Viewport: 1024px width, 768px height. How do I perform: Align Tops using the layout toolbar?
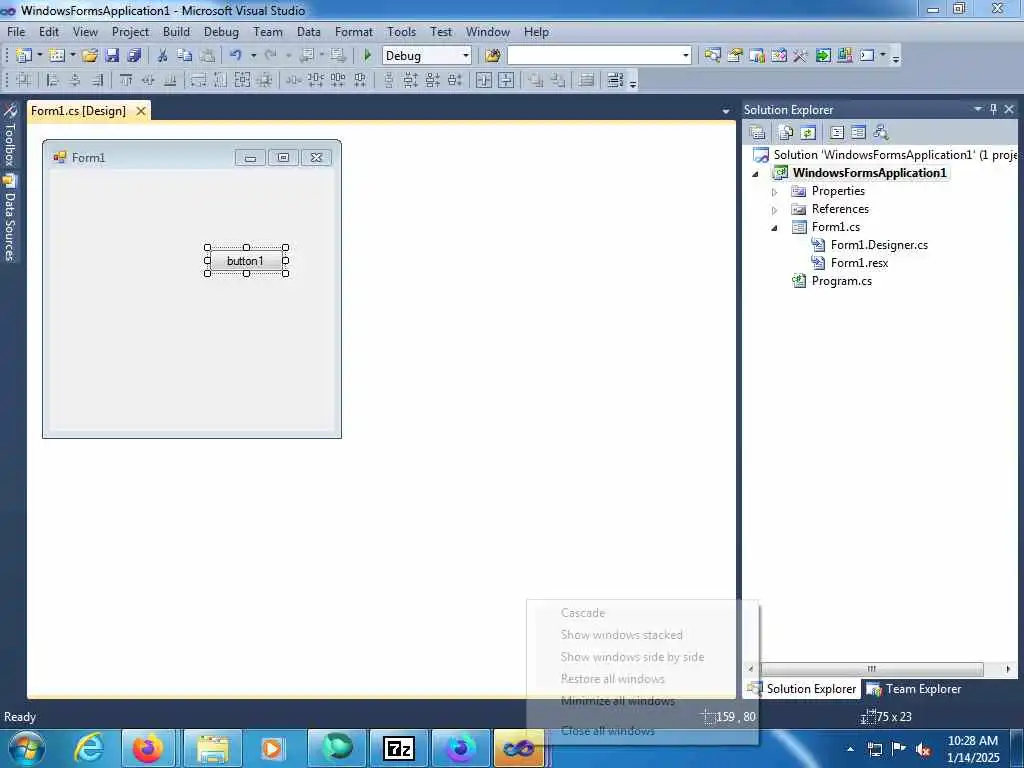(x=126, y=80)
